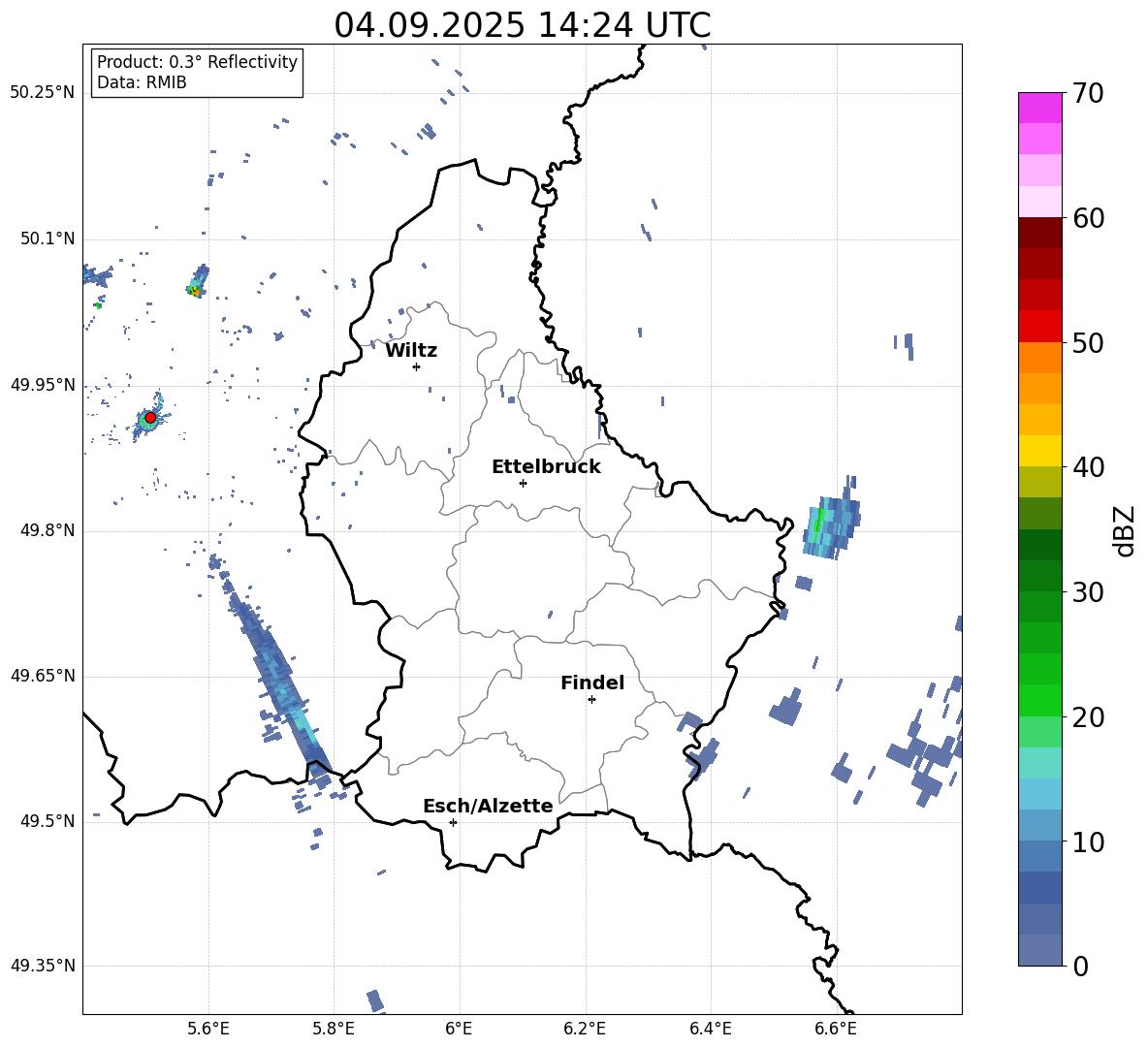Click the 10 value on the colorbar

coord(1088,842)
